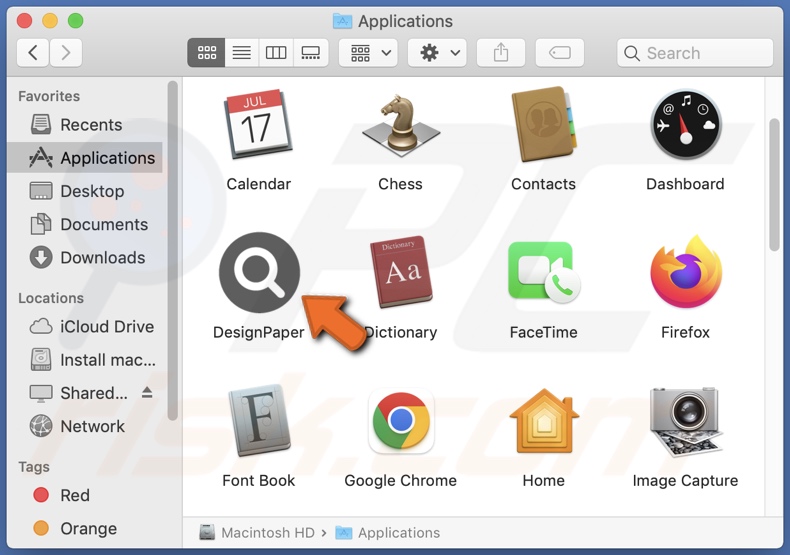Go forward with the right chevron button

65,52
